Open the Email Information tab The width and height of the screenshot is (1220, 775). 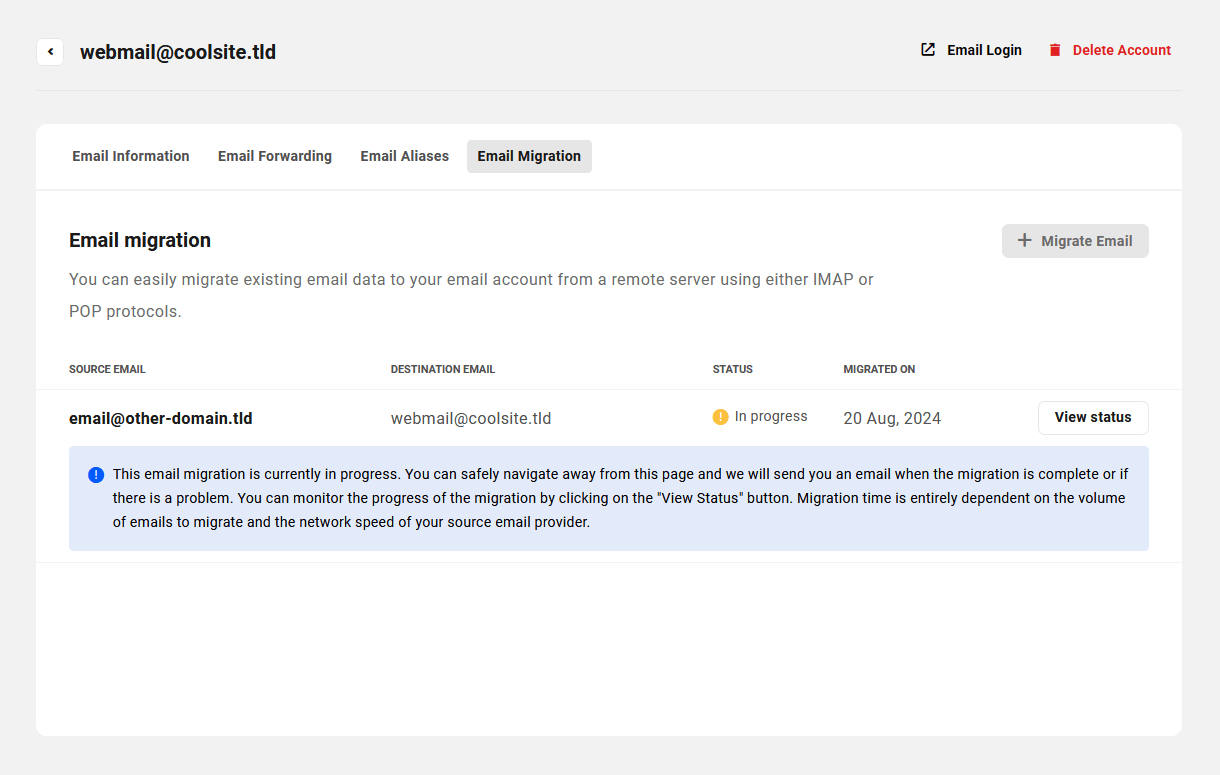coord(131,156)
